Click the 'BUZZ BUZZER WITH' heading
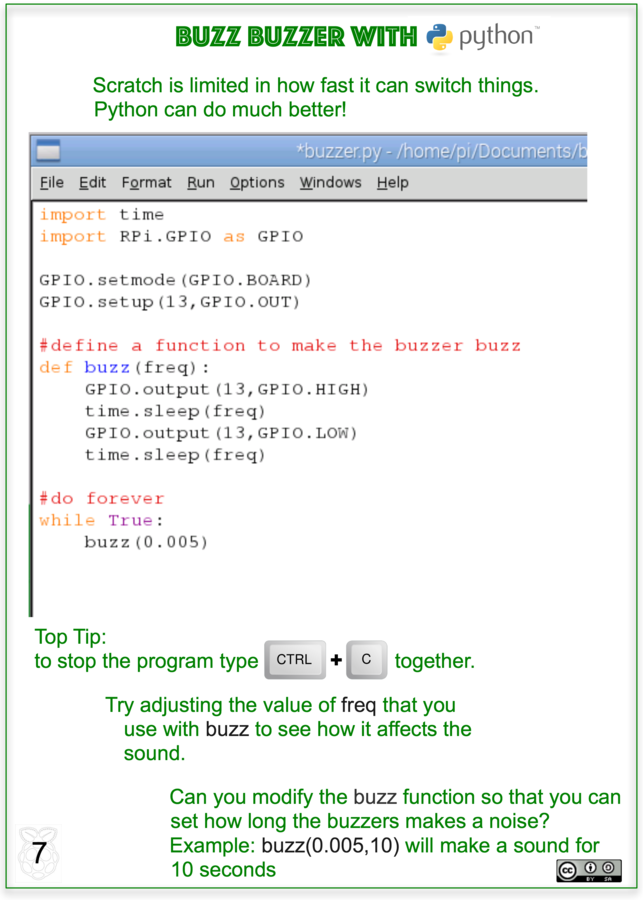The height and width of the screenshot is (900, 643). [296, 37]
